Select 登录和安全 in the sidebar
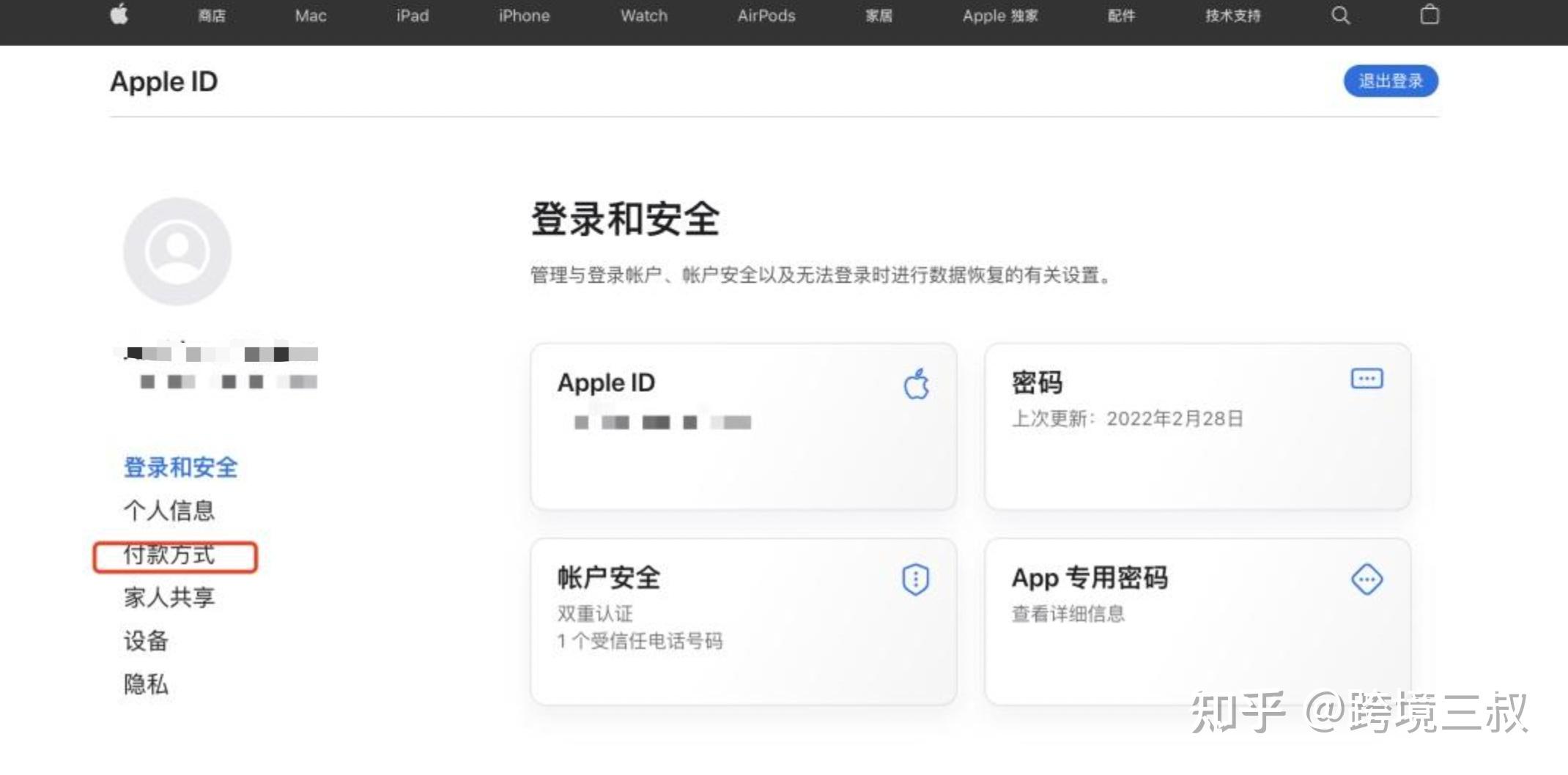The height and width of the screenshot is (775, 1568). pos(180,467)
